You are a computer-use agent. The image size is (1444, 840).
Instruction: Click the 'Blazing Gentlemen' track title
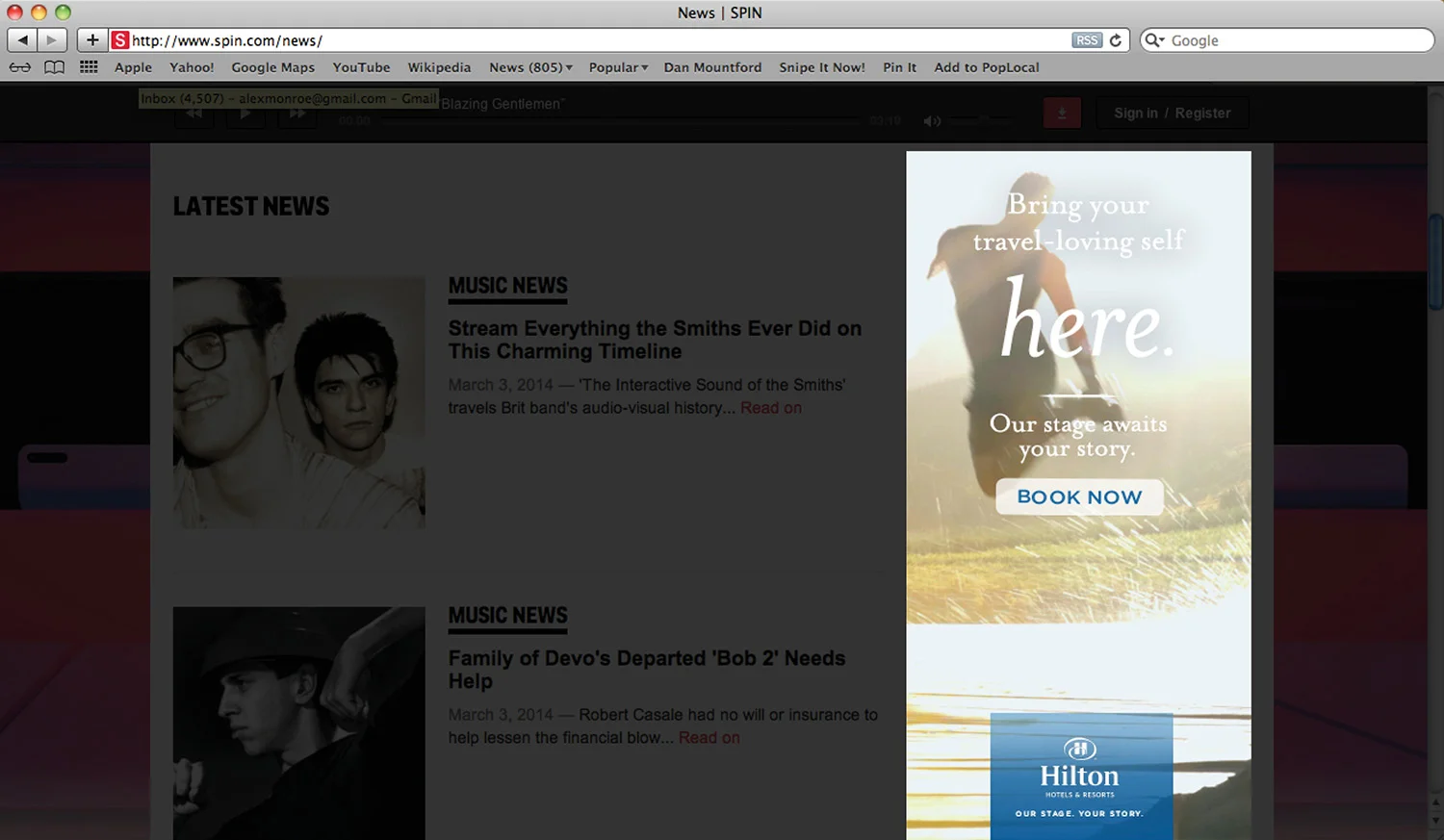point(503,104)
